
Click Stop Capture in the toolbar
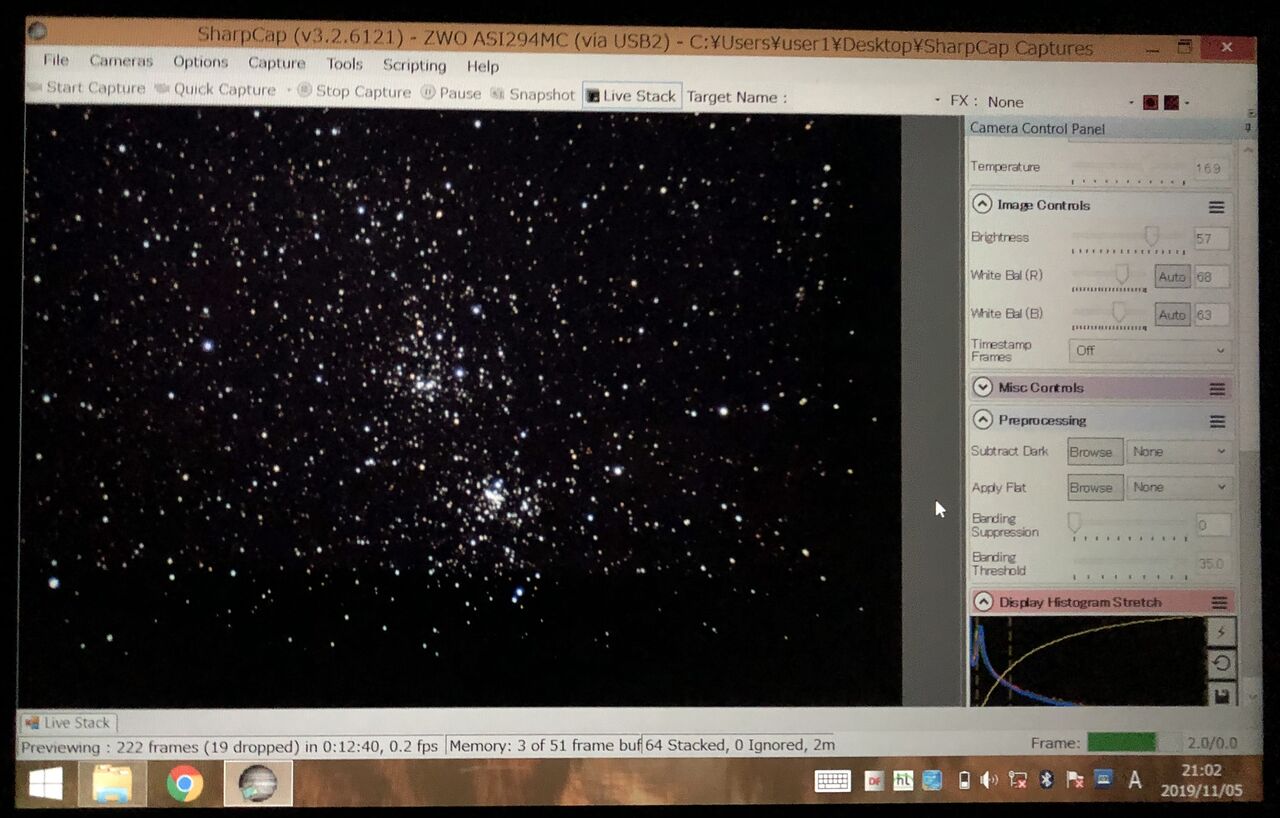[354, 91]
